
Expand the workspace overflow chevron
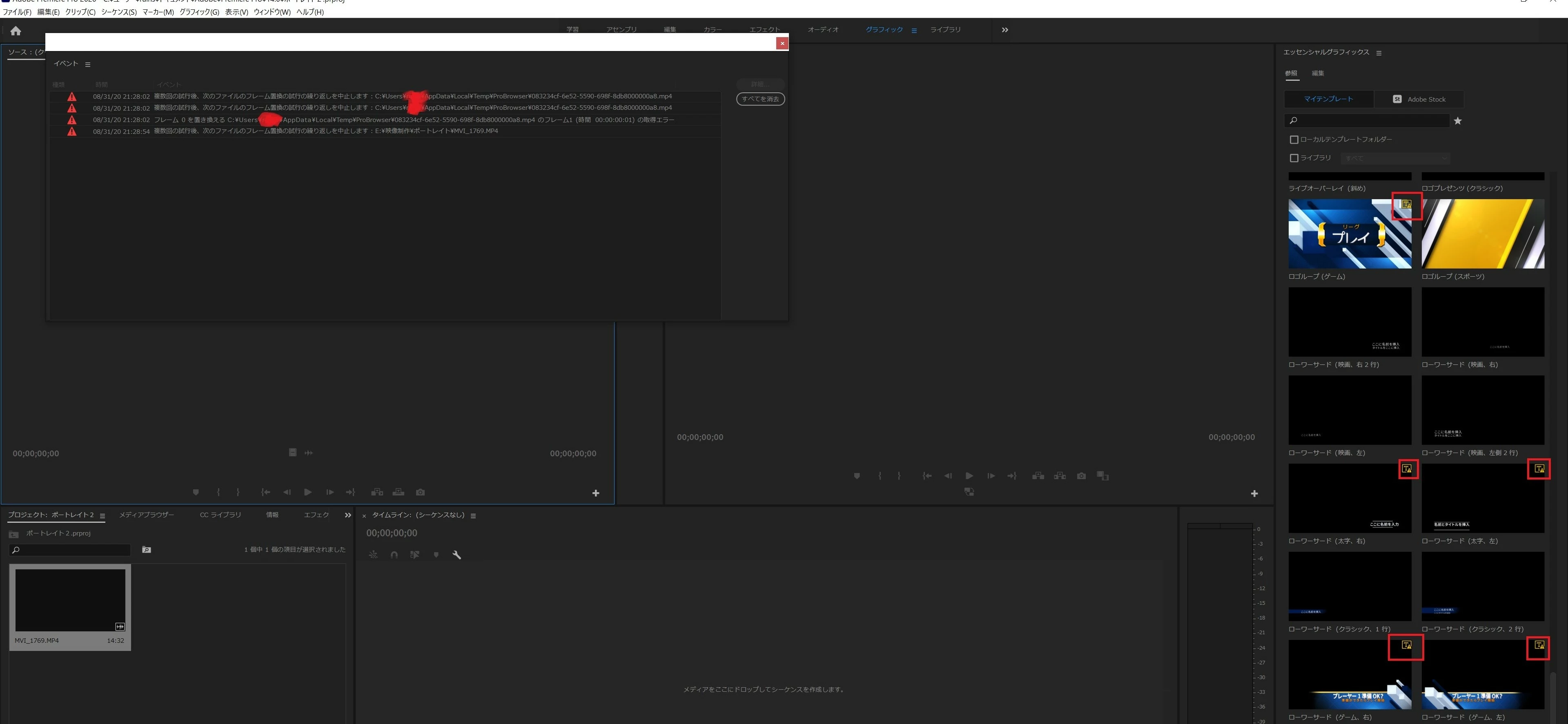(x=1004, y=30)
